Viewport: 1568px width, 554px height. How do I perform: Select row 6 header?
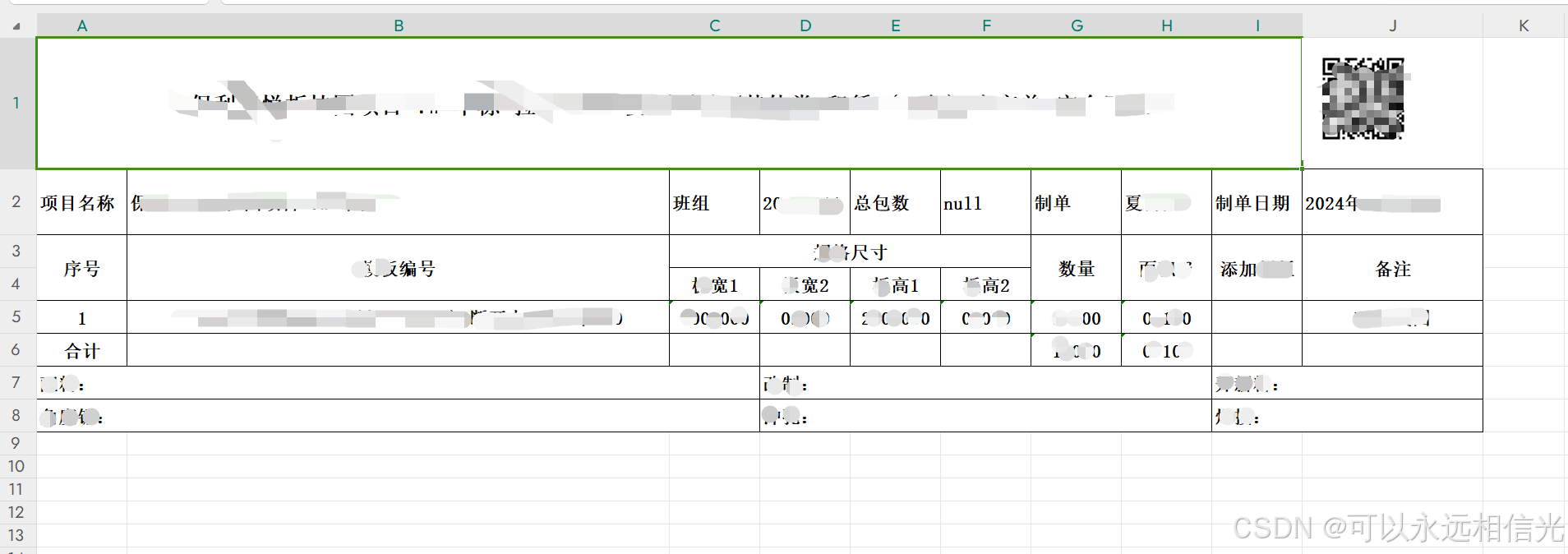point(16,349)
